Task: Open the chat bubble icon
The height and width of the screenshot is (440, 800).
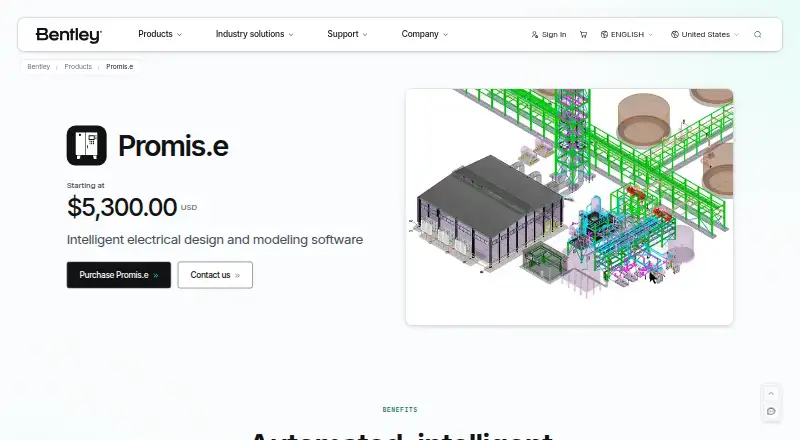Action: (x=771, y=411)
